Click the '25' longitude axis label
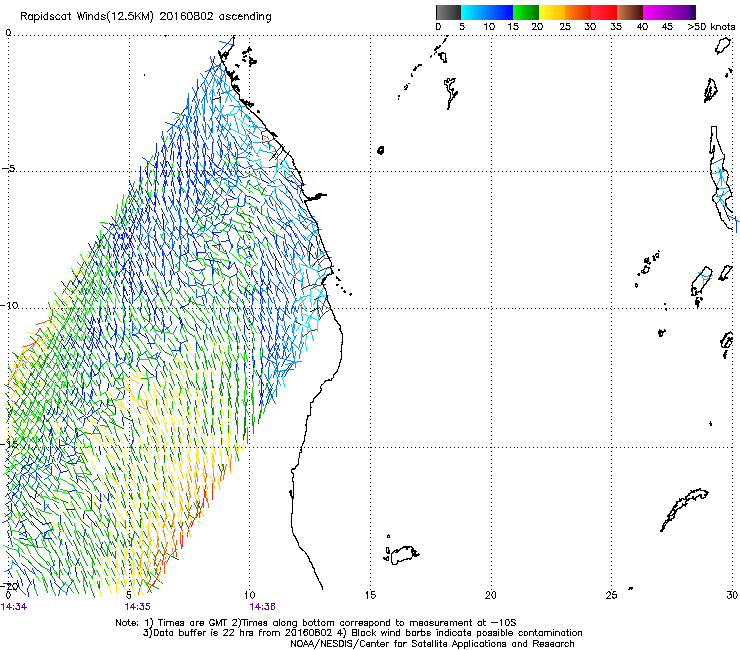 coord(611,595)
